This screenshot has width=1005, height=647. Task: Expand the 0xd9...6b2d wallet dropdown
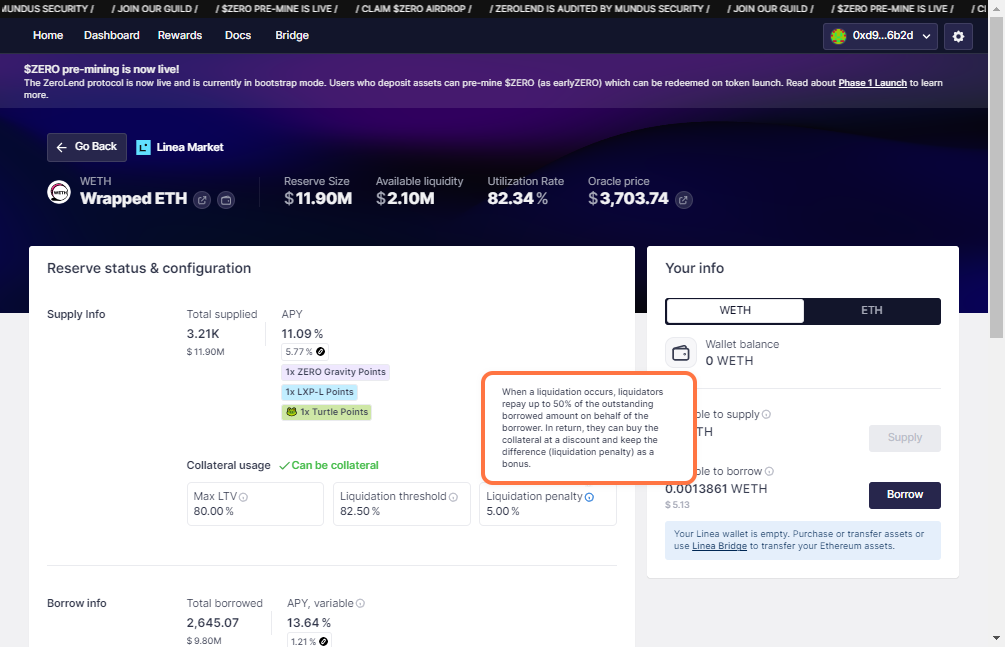coord(880,36)
